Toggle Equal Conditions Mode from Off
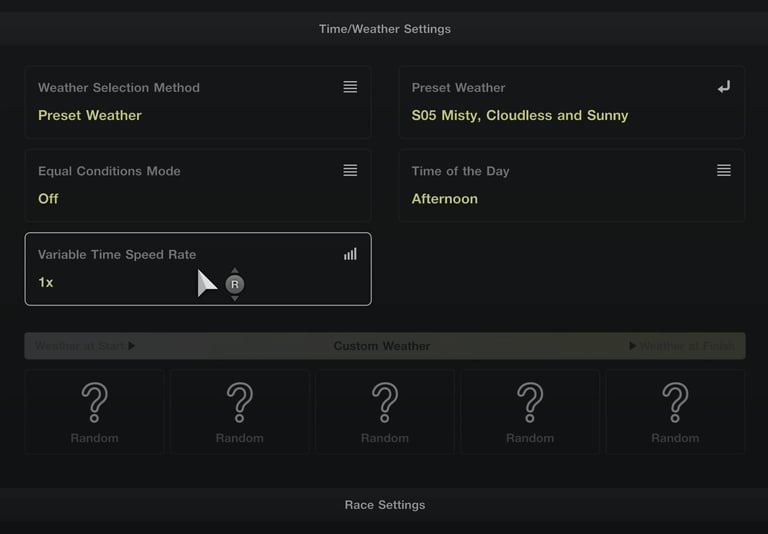This screenshot has width=768, height=534. [x=48, y=199]
